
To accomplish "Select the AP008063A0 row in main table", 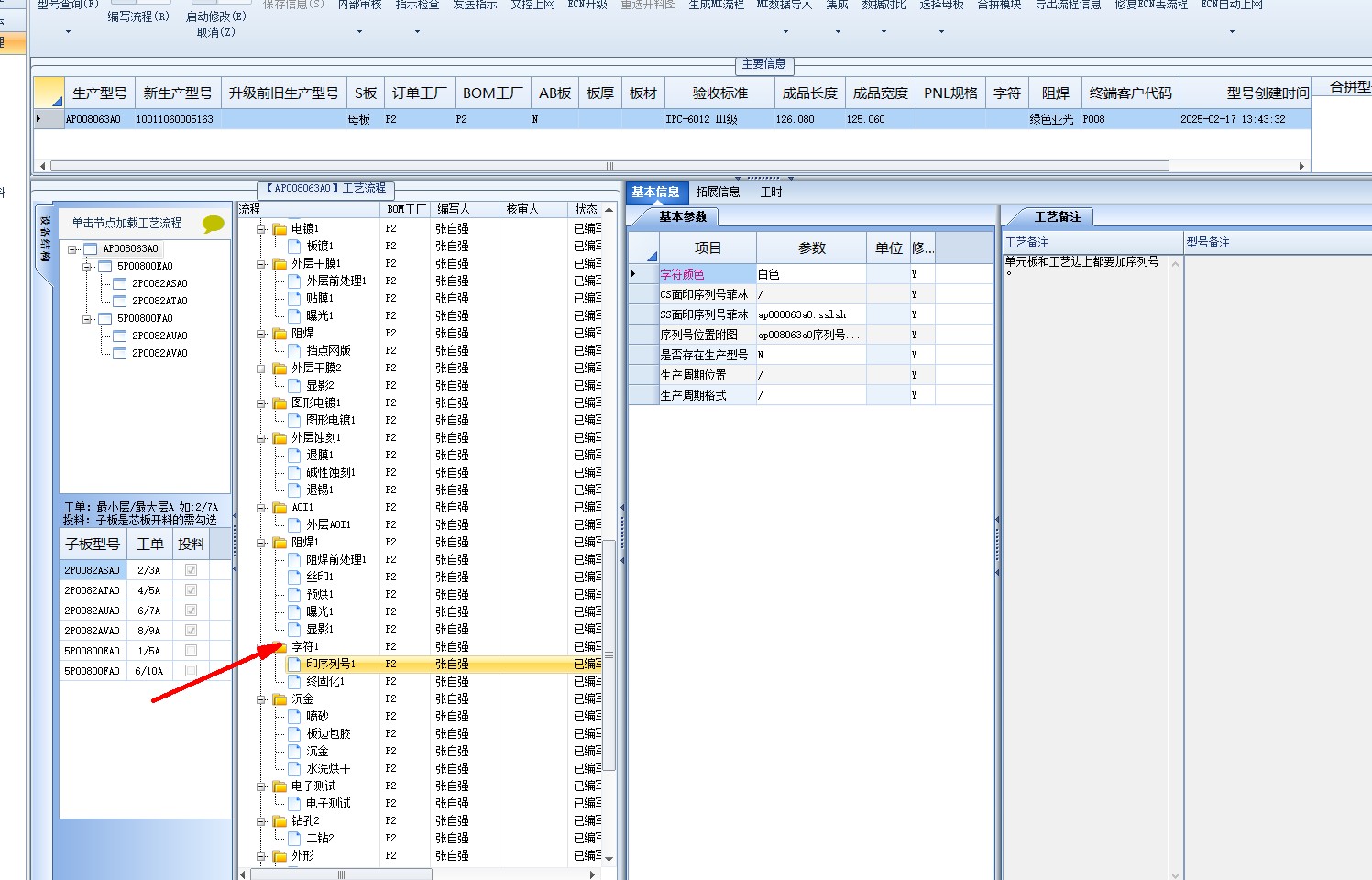I will [672, 119].
